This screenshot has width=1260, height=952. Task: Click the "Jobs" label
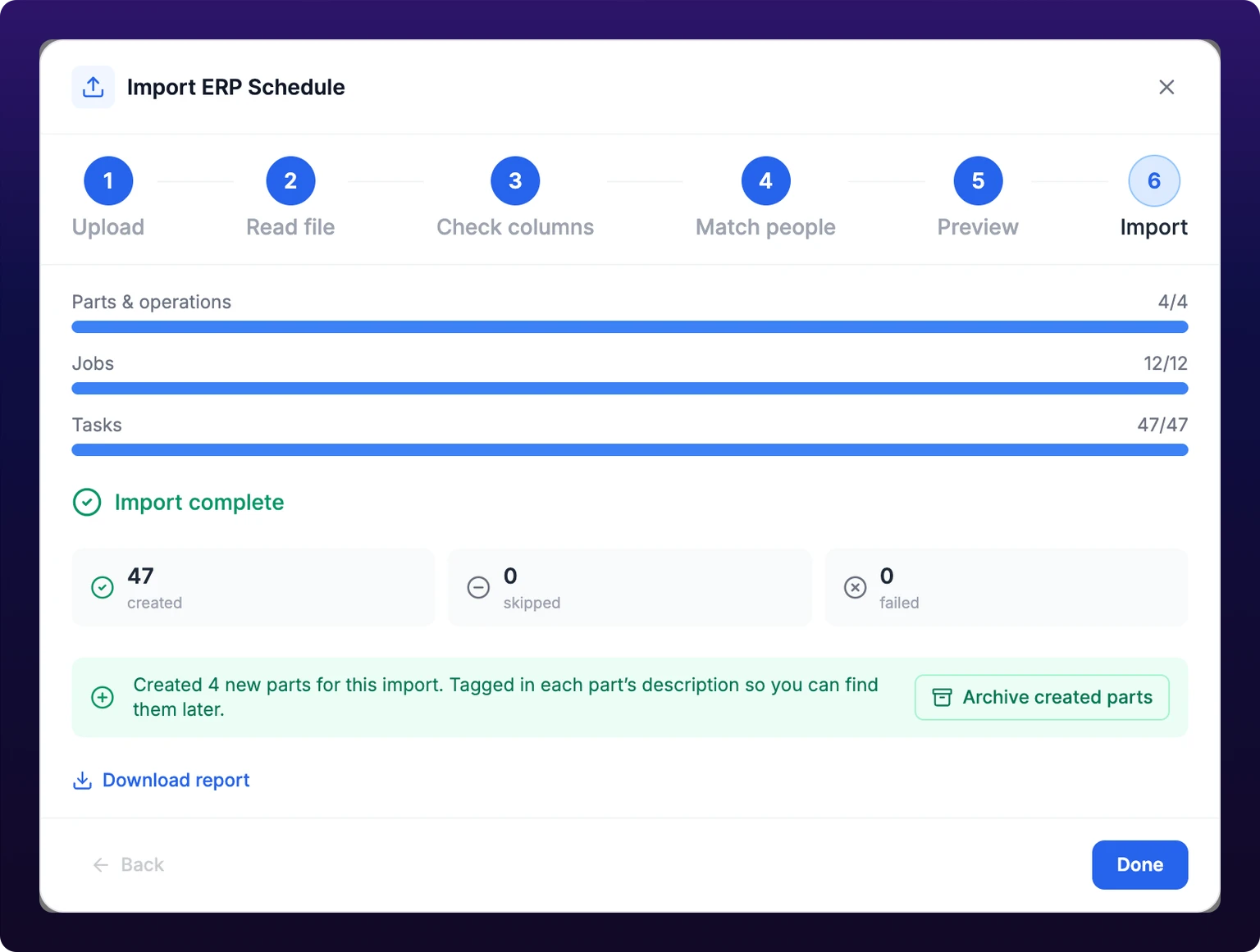[93, 363]
